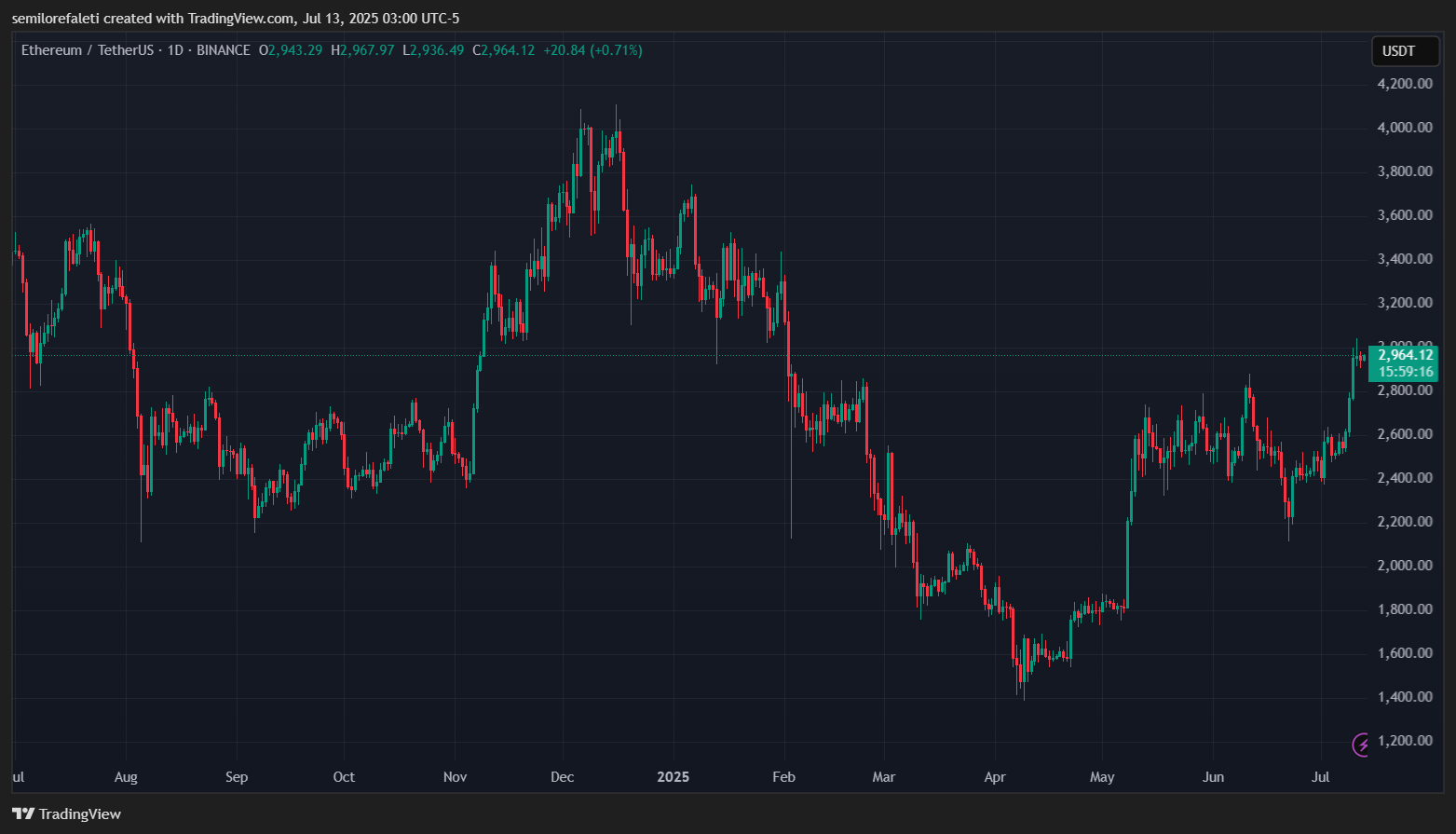Viewport: 1456px width, 834px height.
Task: Click the 1,200.00 price axis label
Action: 1405,741
